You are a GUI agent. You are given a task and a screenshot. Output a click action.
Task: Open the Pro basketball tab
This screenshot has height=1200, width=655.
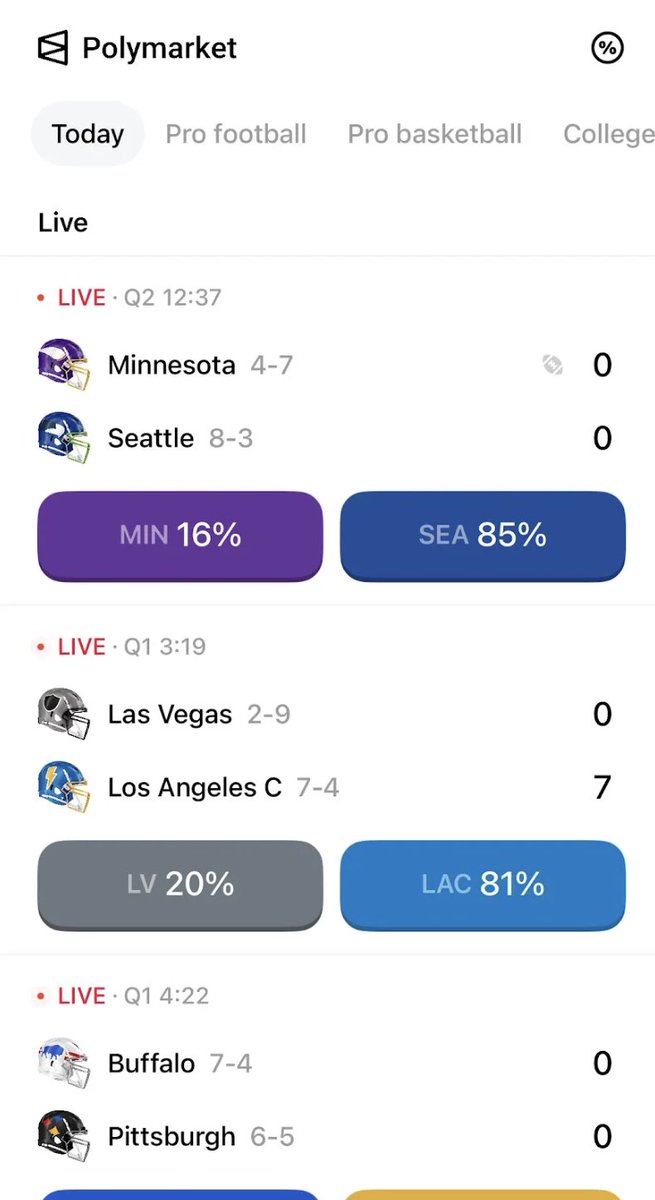435,134
